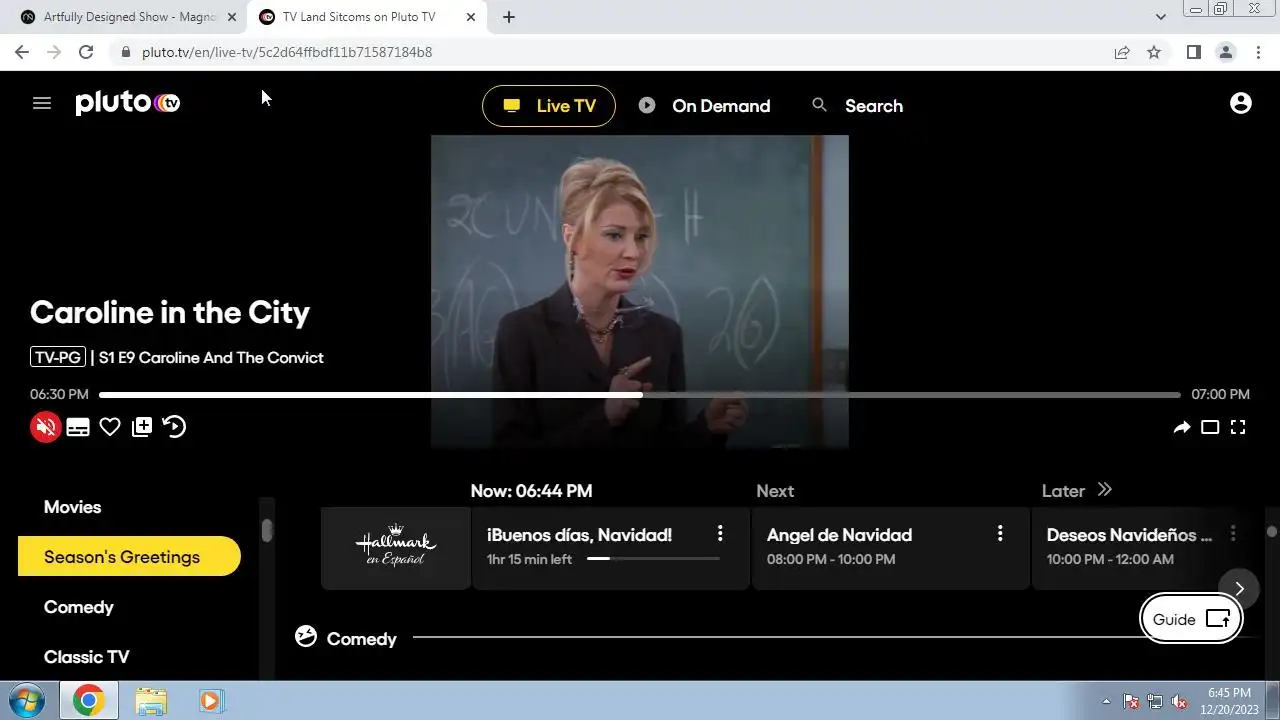Click the address bar URL
1280x720 pixels.
[287, 52]
